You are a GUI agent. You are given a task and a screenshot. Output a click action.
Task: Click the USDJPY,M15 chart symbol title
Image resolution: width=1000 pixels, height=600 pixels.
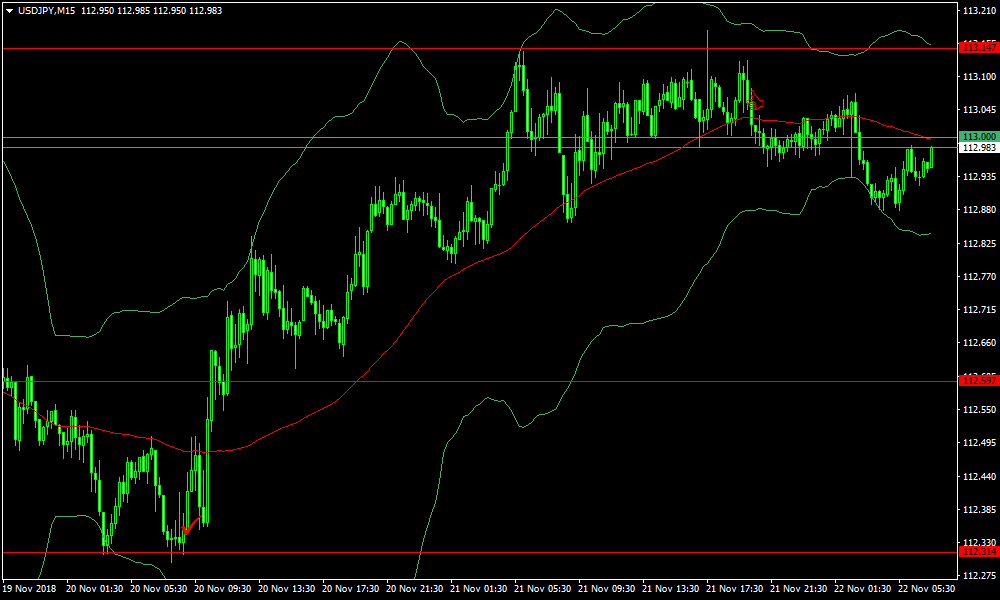tap(47, 11)
